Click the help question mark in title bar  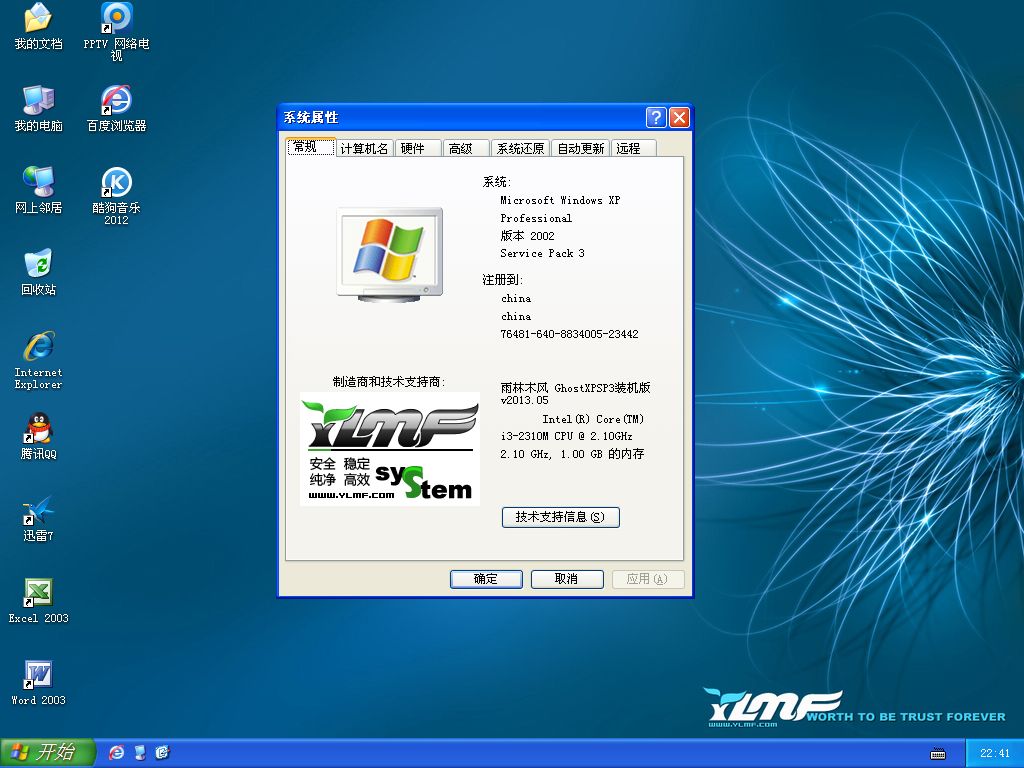click(656, 118)
